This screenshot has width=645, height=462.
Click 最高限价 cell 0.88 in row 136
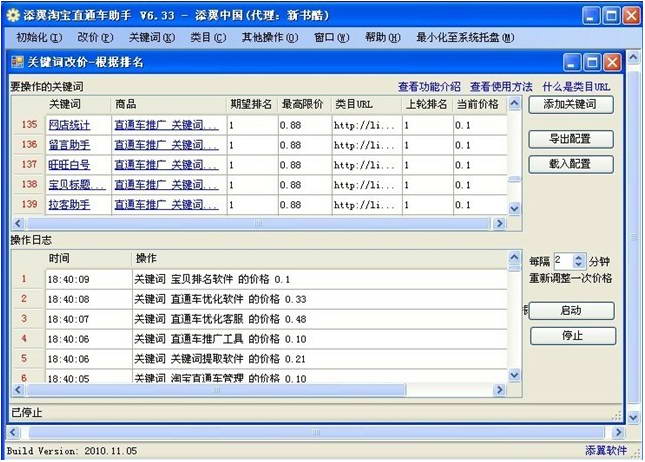pyautogui.click(x=305, y=145)
